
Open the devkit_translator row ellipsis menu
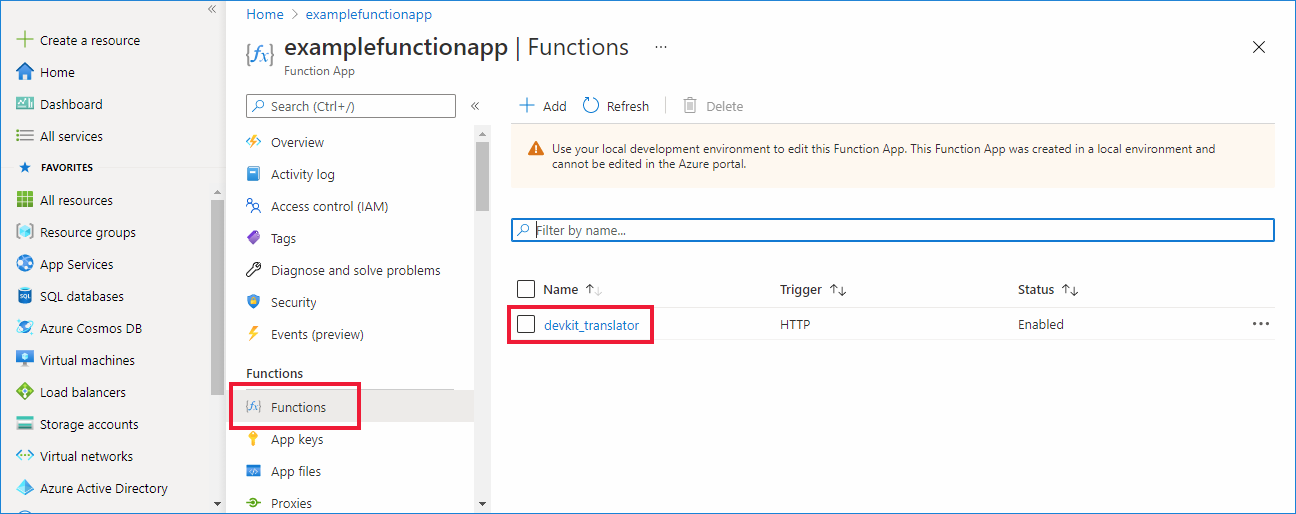click(x=1260, y=324)
